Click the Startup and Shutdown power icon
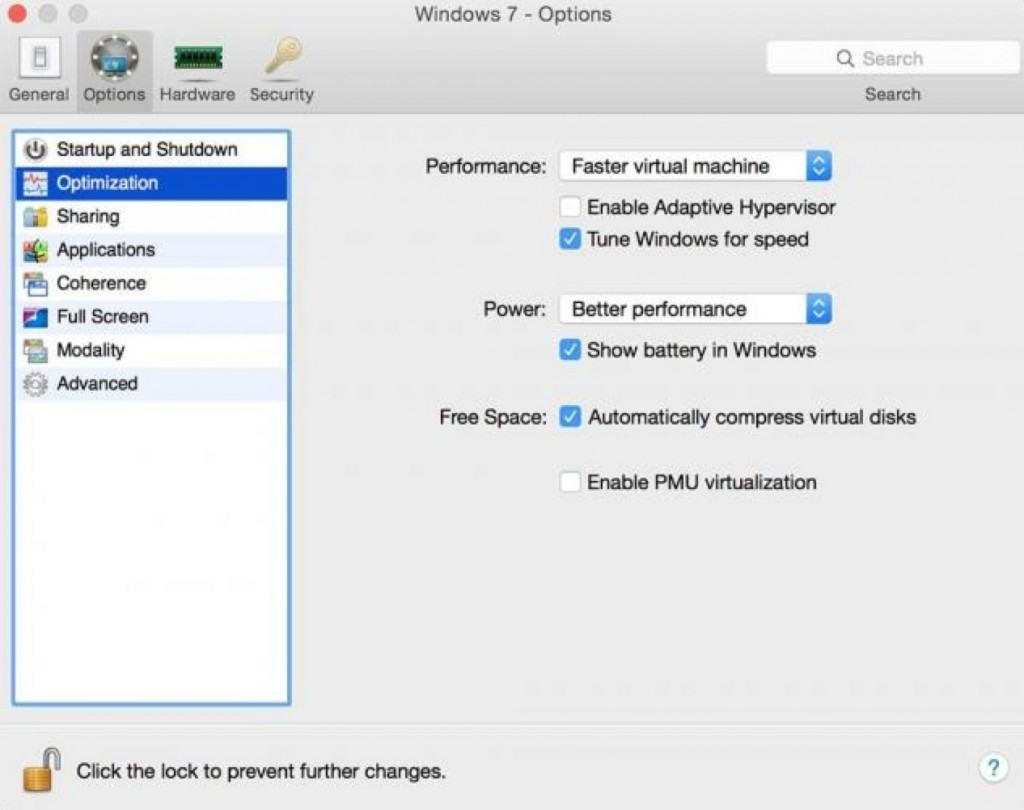Screen dimensions: 1024x810 click(x=35, y=150)
